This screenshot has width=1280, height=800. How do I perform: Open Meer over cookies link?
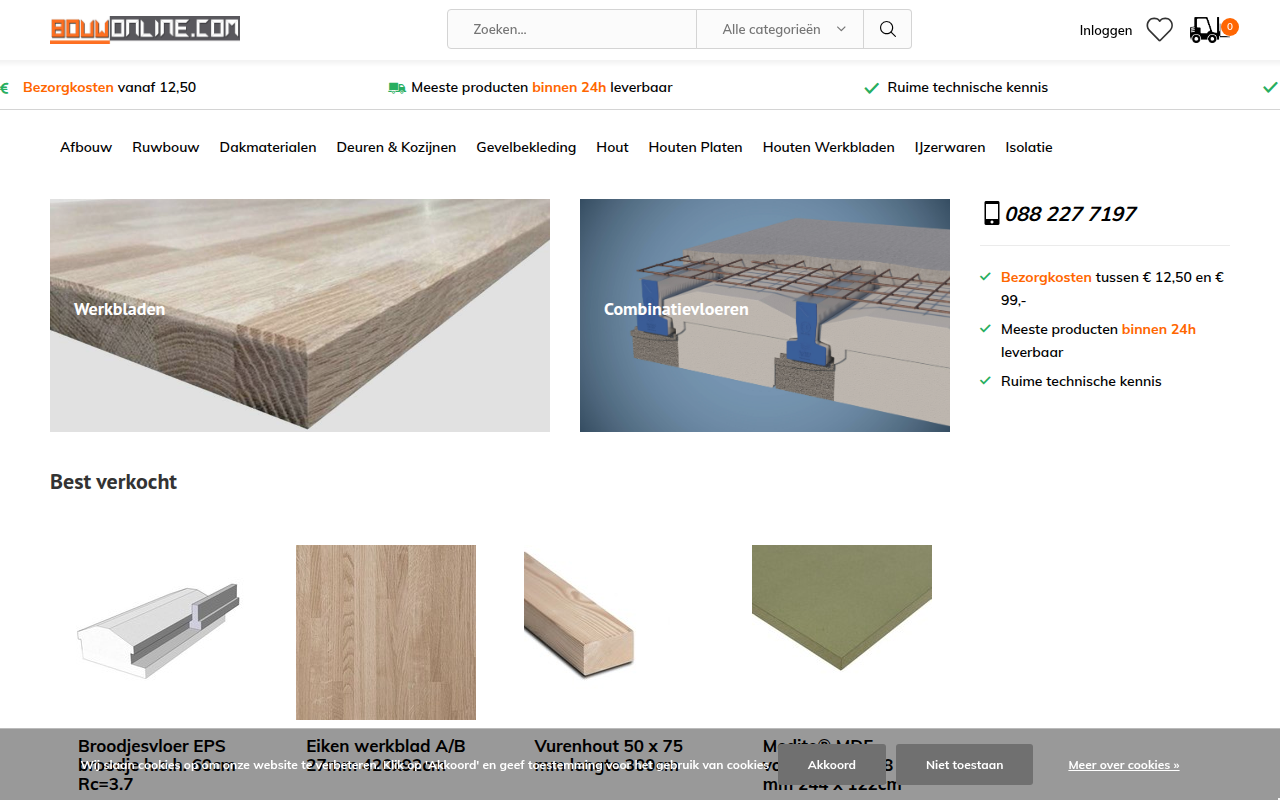coord(1124,765)
